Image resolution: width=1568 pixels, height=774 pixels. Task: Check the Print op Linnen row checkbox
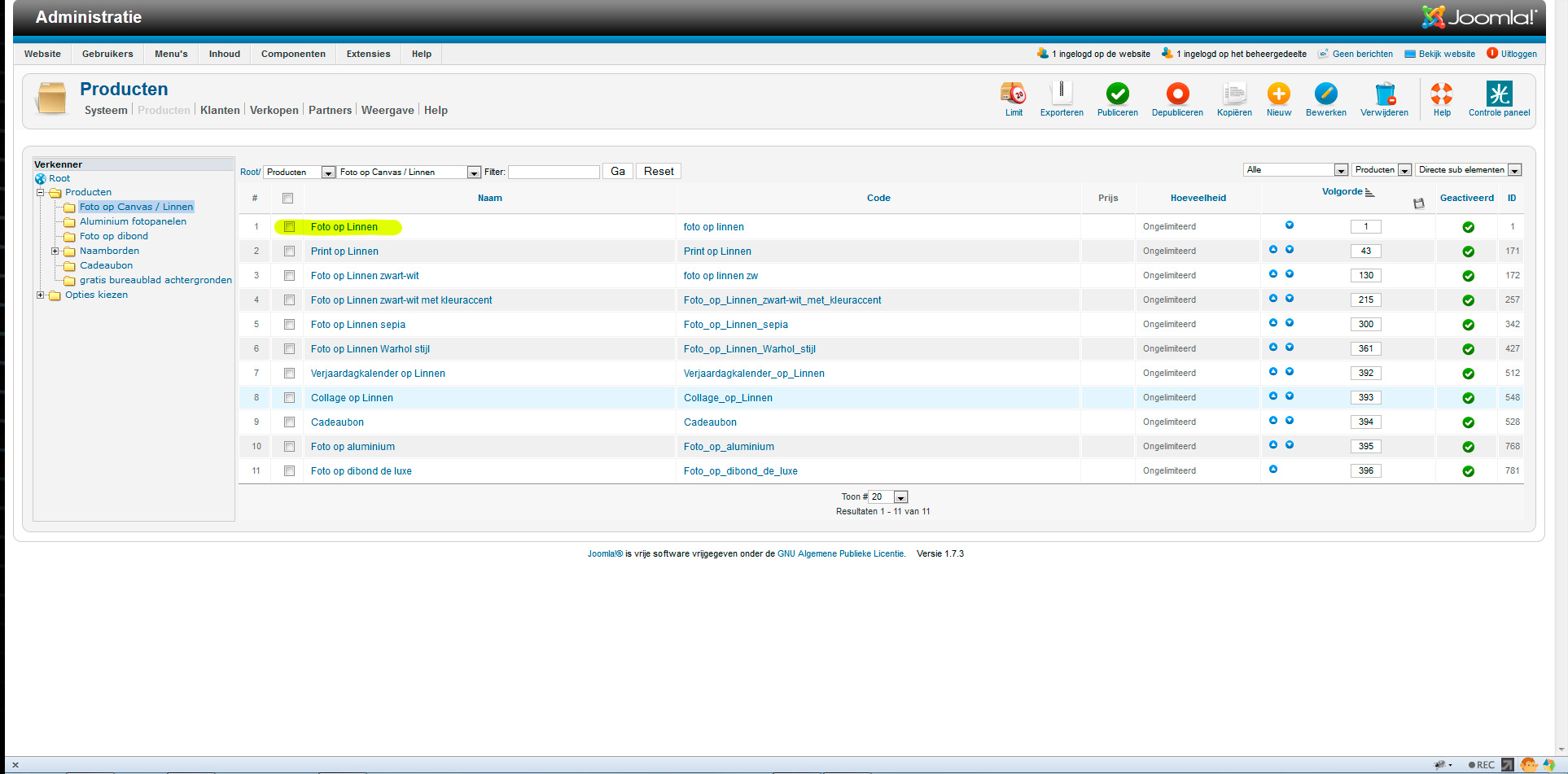(x=289, y=251)
